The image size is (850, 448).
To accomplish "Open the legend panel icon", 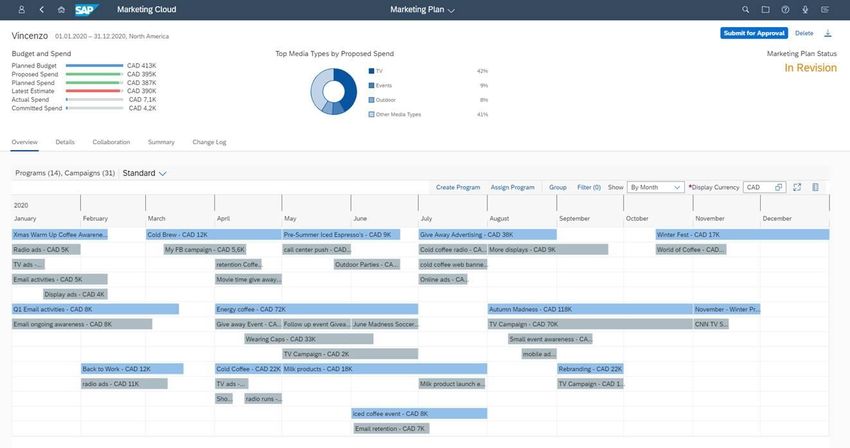I will point(815,187).
